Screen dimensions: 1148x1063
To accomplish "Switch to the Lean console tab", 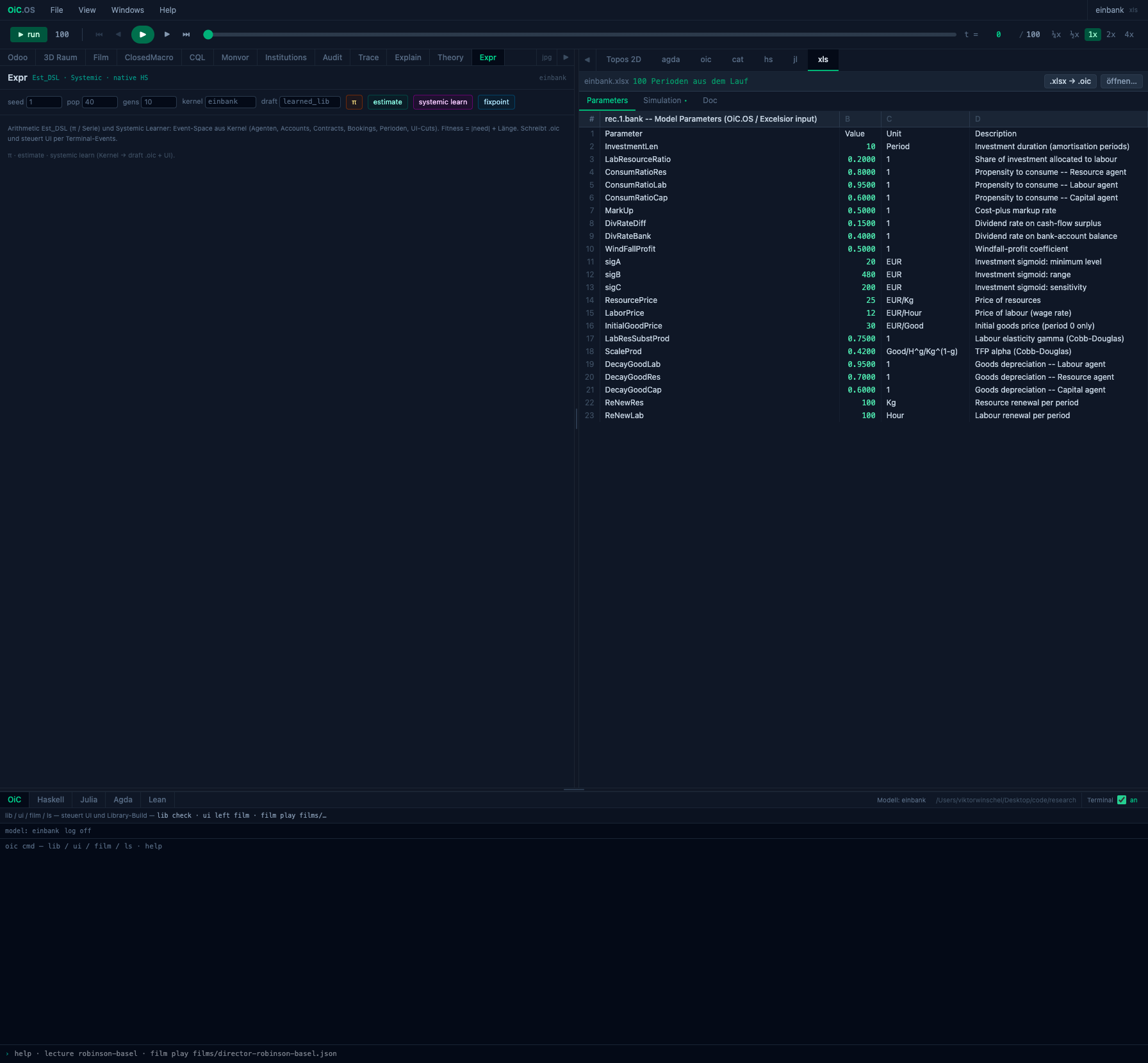I will point(158,800).
